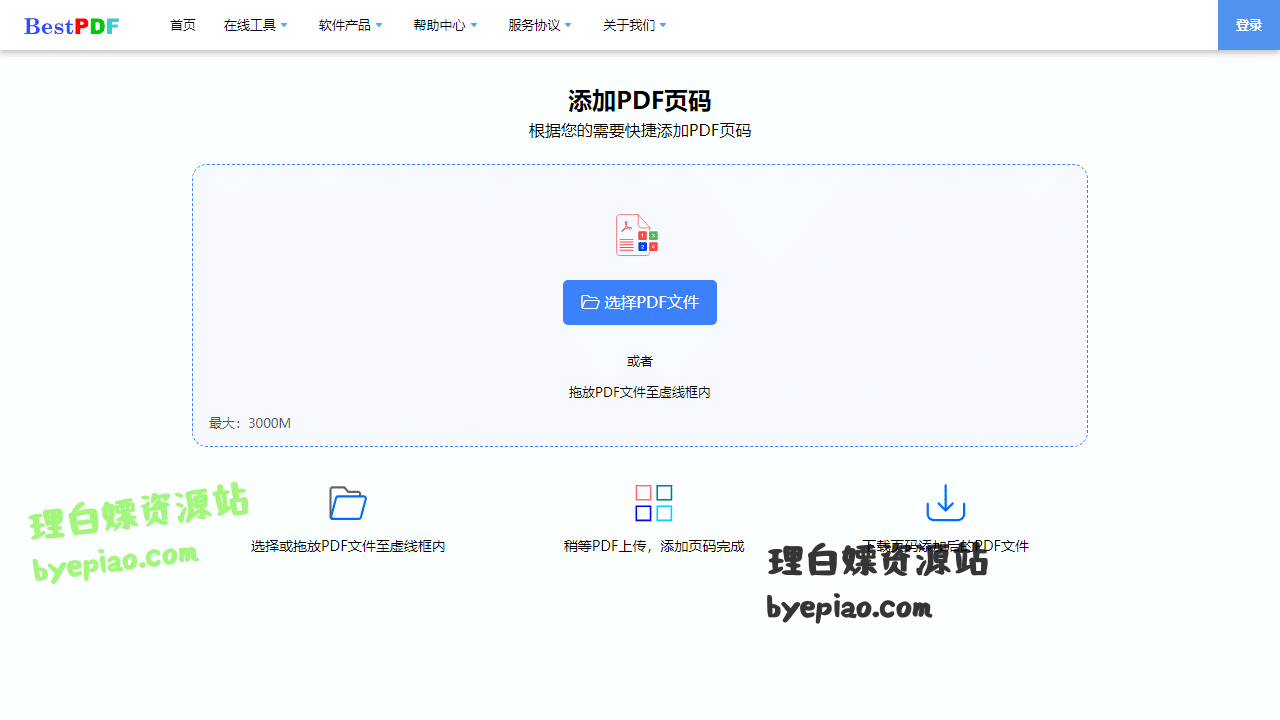
Task: Go to 首页 in the navigation bar
Action: pyautogui.click(x=183, y=25)
